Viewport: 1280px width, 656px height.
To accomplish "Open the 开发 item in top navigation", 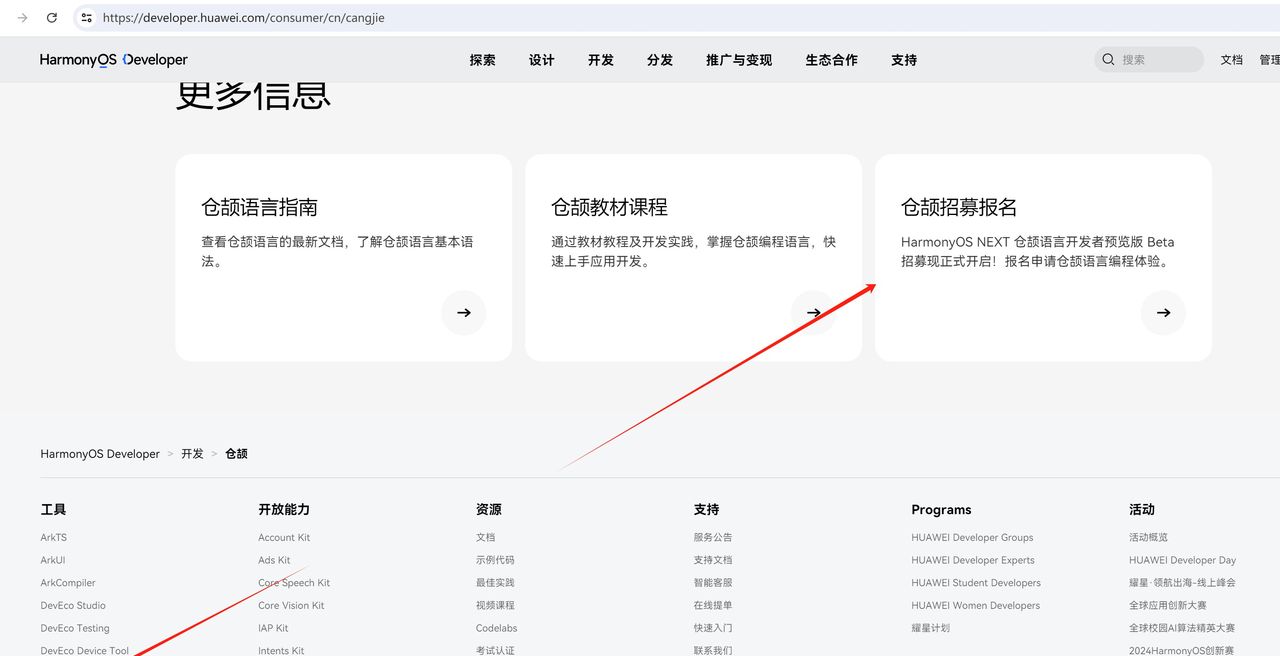I will (x=600, y=60).
